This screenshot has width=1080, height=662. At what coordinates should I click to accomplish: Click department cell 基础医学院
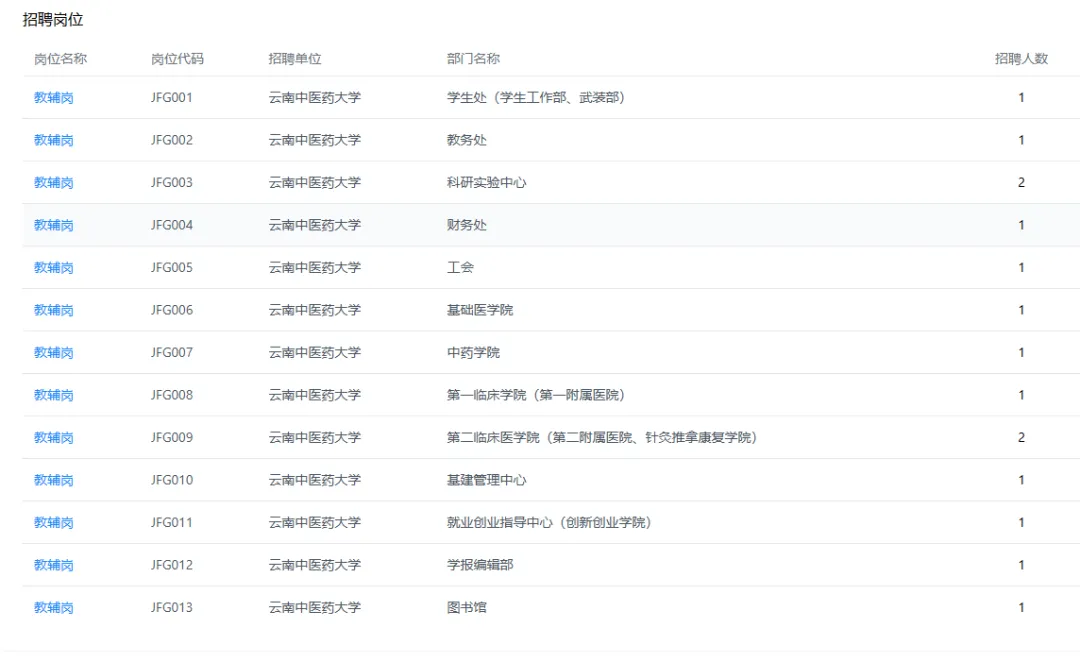[x=480, y=310]
